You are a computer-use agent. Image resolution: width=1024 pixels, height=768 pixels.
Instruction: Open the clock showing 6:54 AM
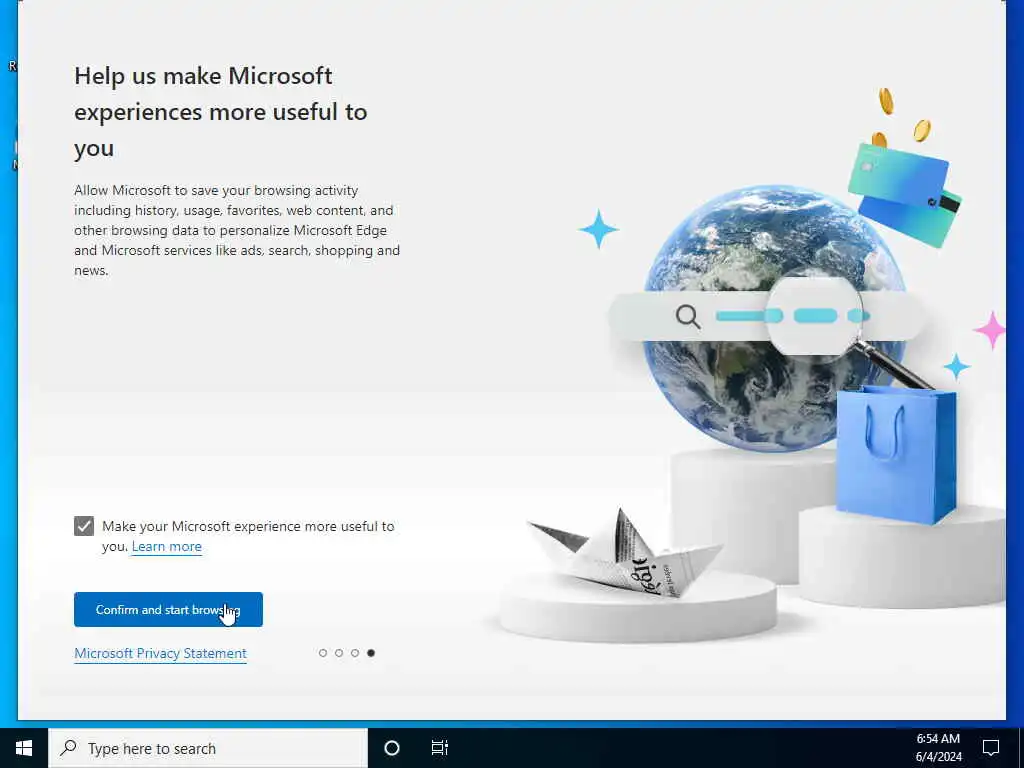938,739
